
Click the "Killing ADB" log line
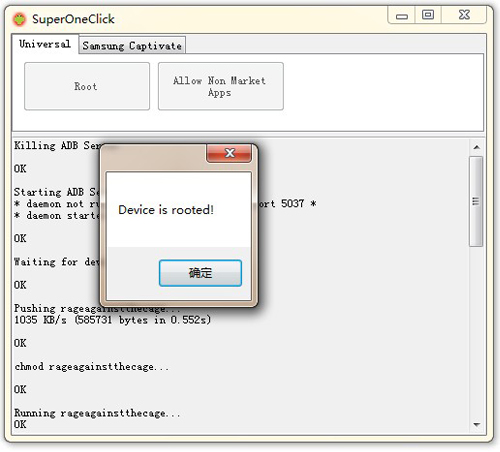[x=57, y=146]
